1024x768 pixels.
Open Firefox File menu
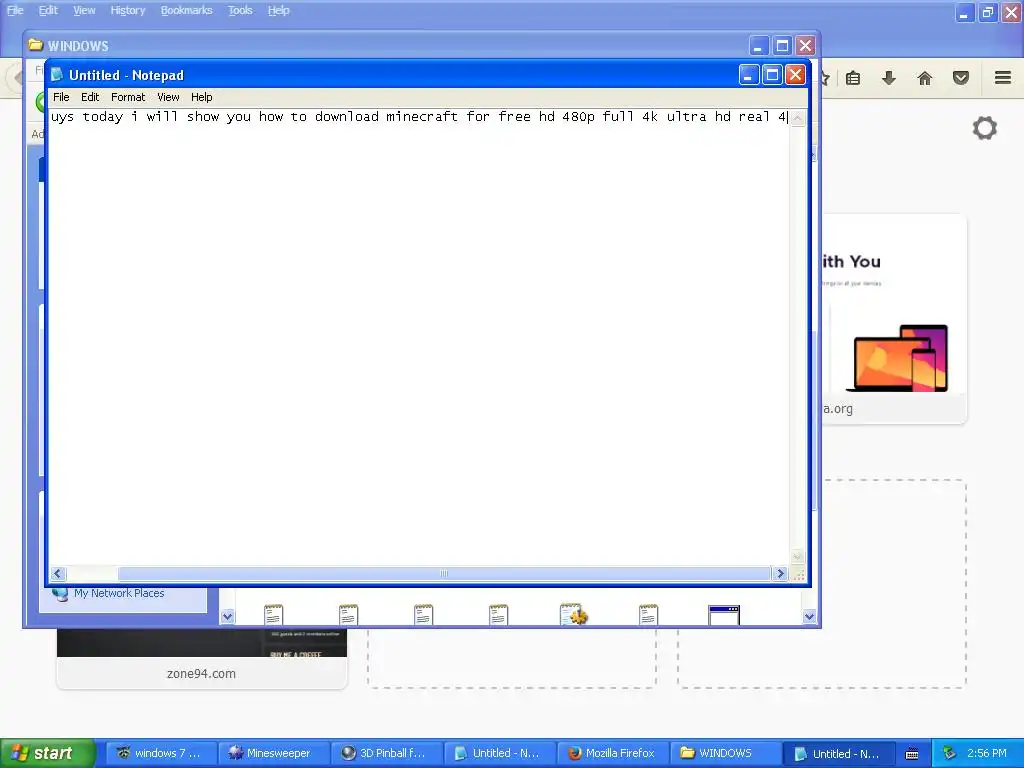pos(15,10)
